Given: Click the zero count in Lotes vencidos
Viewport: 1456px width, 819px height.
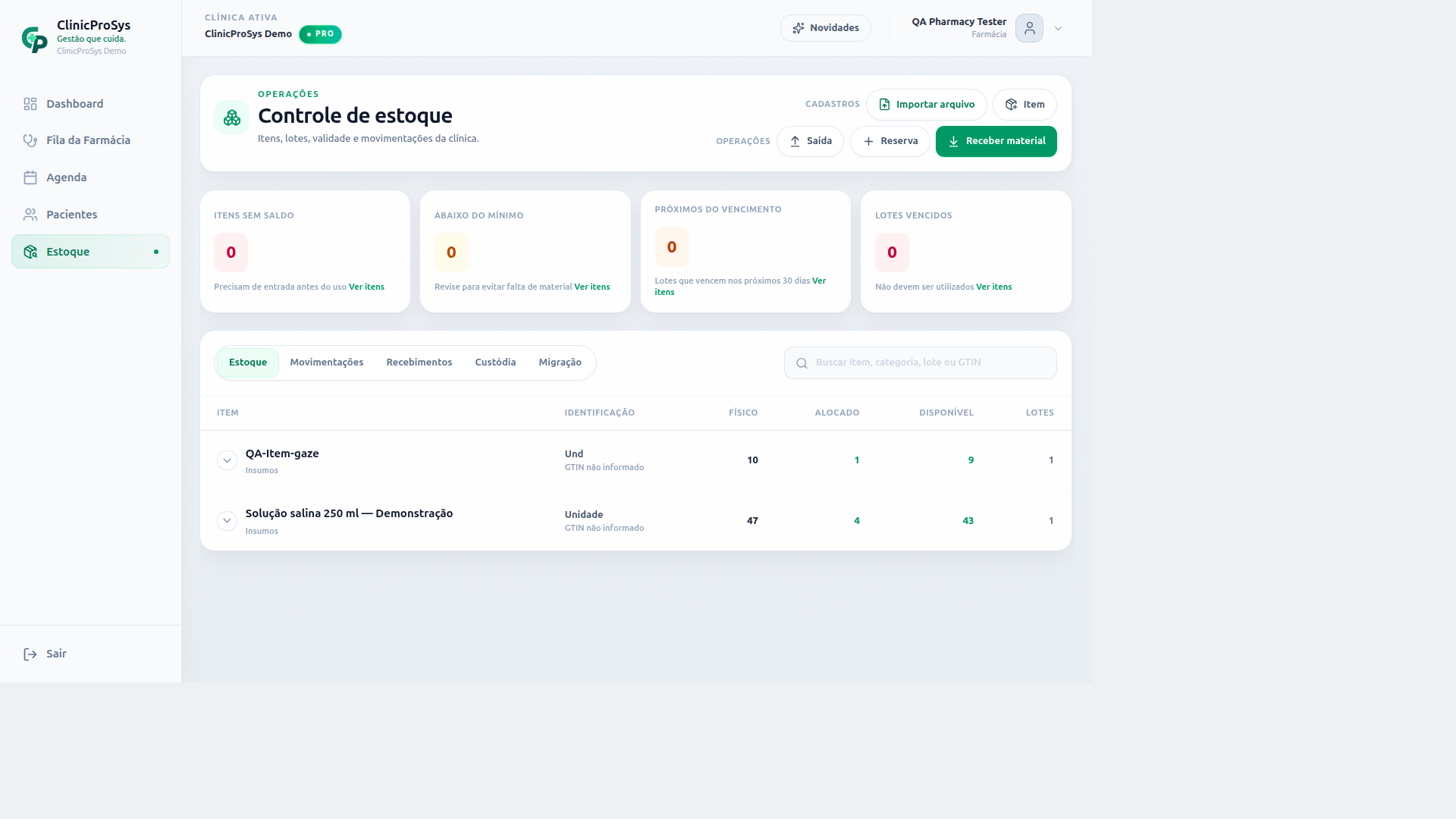Looking at the screenshot, I should click(892, 253).
